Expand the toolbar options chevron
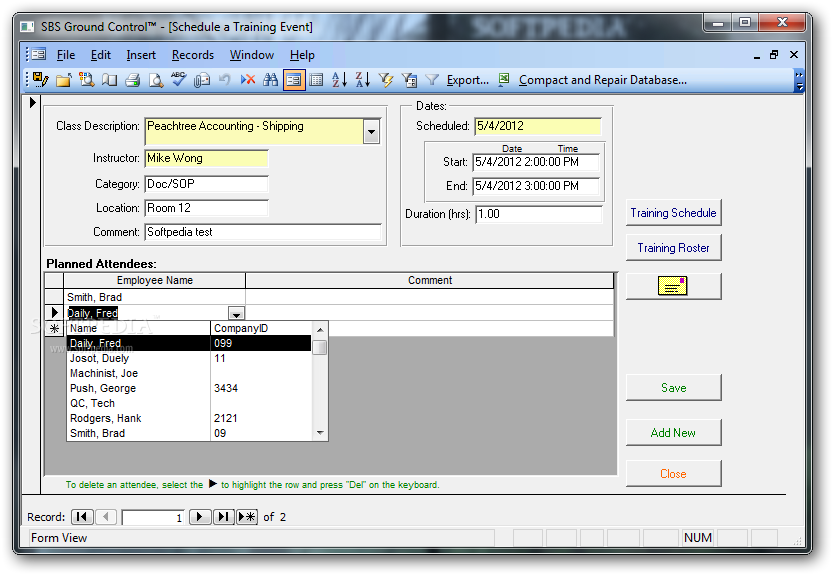833x575 pixels. click(799, 80)
